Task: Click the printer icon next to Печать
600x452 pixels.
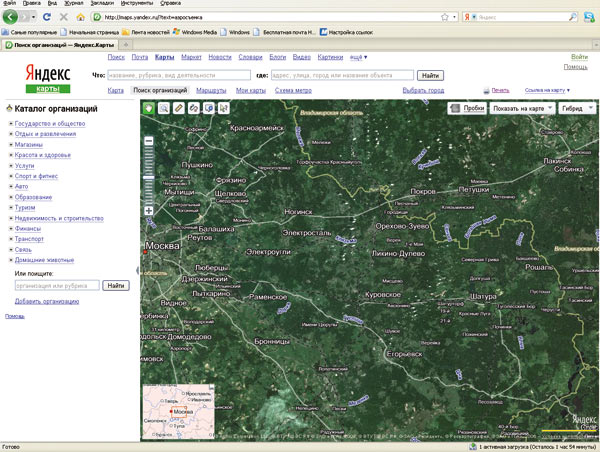Action: point(486,91)
